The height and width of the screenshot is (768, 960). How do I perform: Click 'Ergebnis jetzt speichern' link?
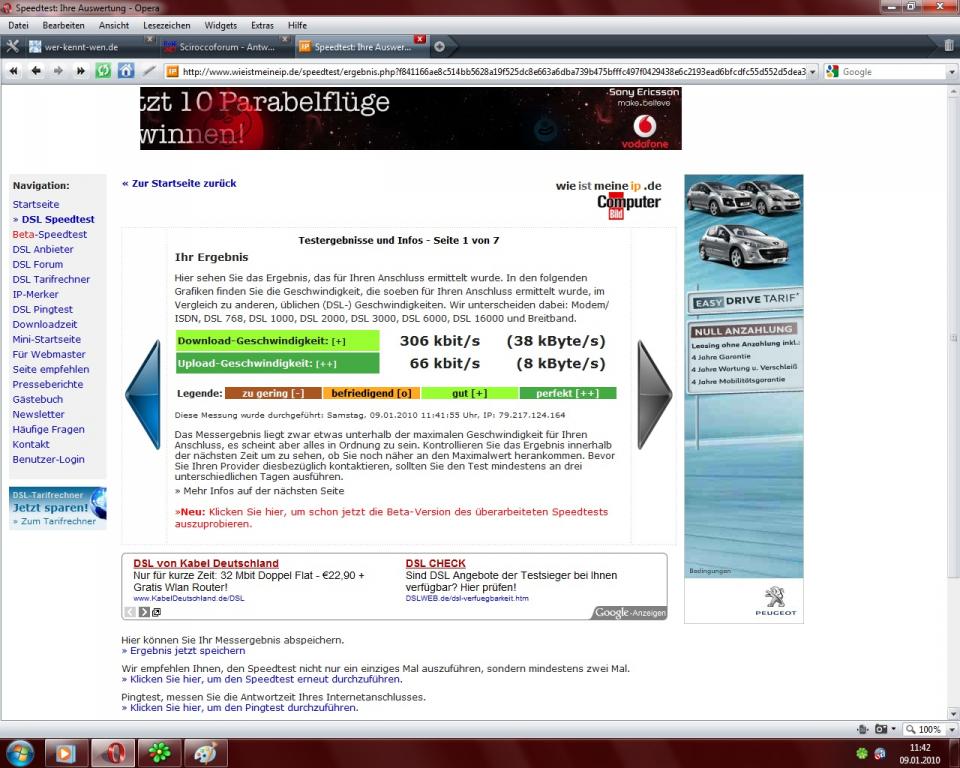point(183,651)
